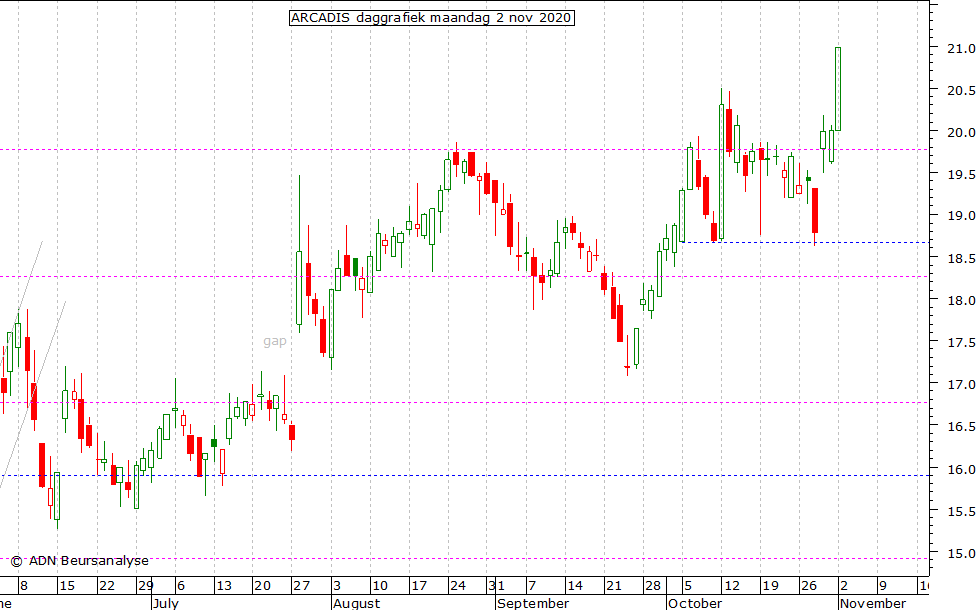Click date label 10 in August
The image size is (980, 610).
[x=380, y=586]
